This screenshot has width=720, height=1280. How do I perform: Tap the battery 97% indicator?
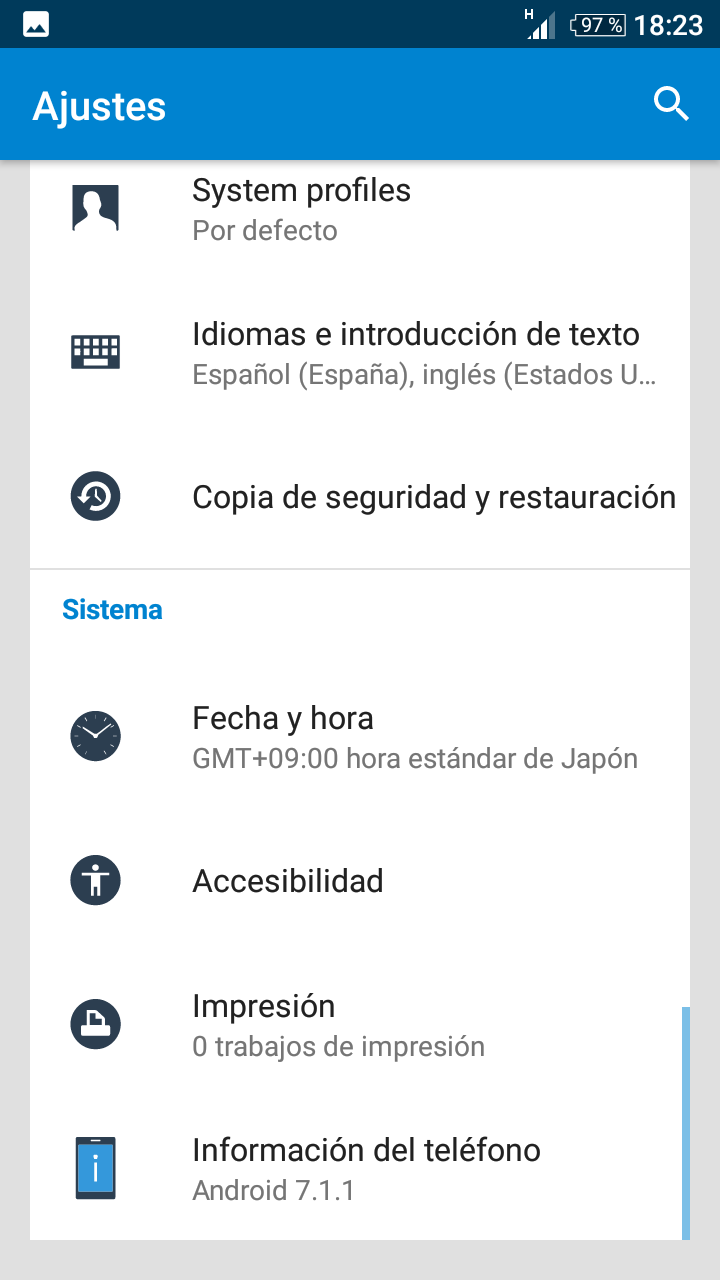pyautogui.click(x=598, y=25)
